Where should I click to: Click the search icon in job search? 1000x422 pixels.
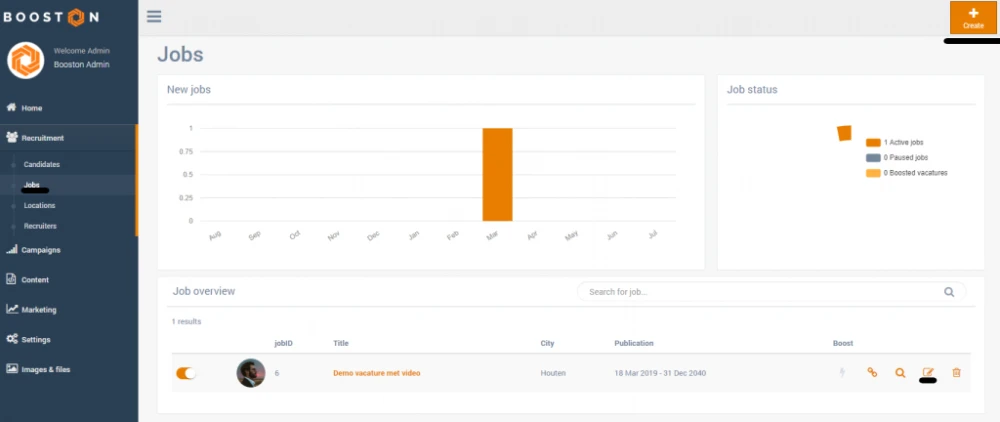click(x=949, y=292)
